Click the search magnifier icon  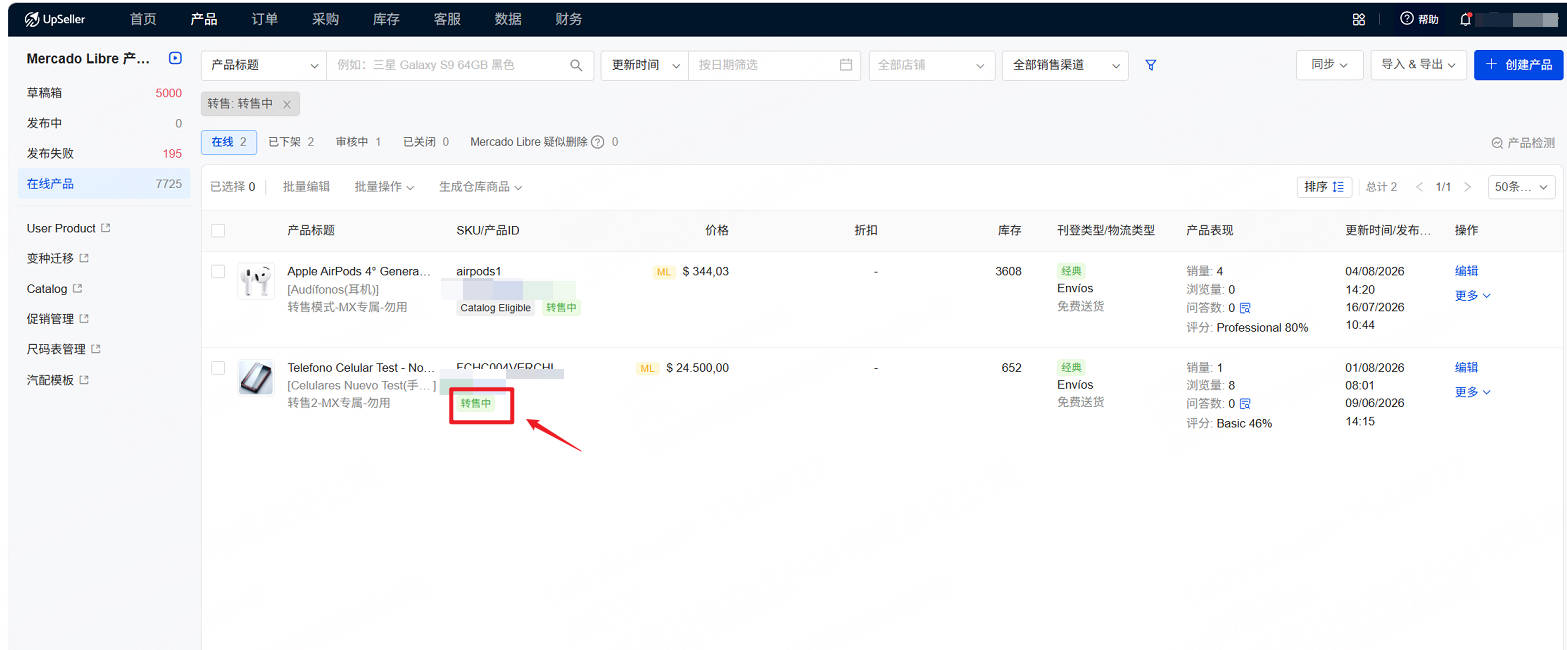pyautogui.click(x=576, y=65)
